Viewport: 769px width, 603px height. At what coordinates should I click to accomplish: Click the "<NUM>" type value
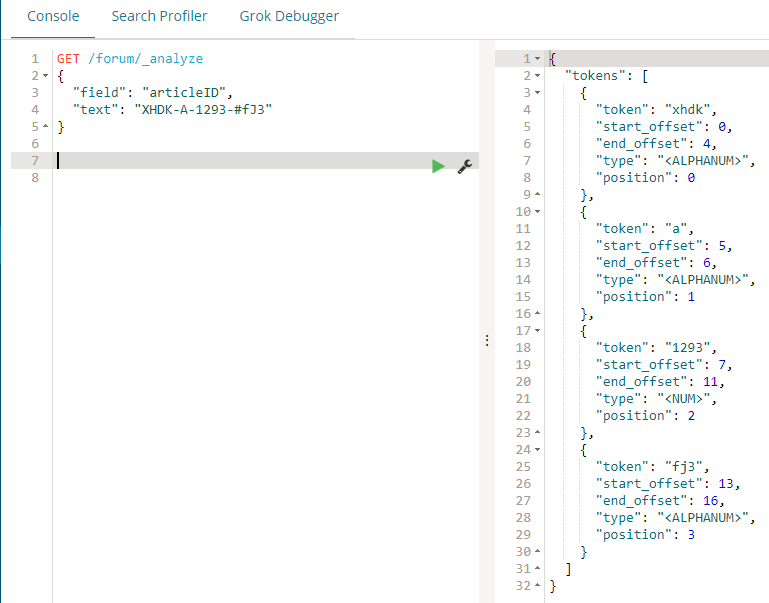[x=683, y=399]
